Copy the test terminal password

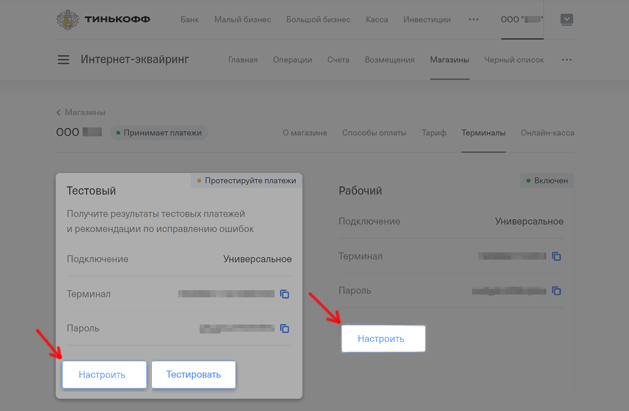click(284, 328)
